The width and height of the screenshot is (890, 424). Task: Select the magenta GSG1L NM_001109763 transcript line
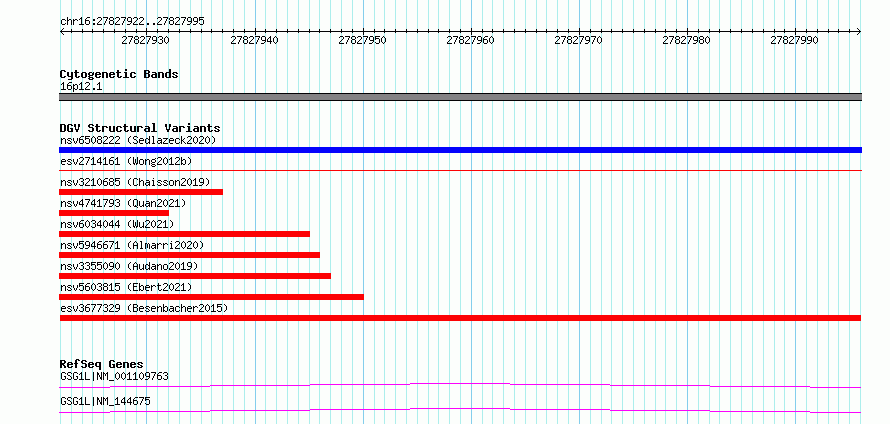460,385
